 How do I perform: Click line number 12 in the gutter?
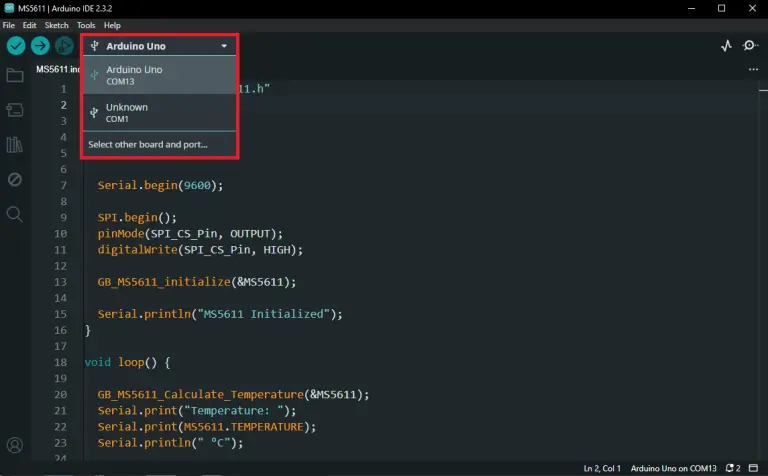tap(60, 266)
